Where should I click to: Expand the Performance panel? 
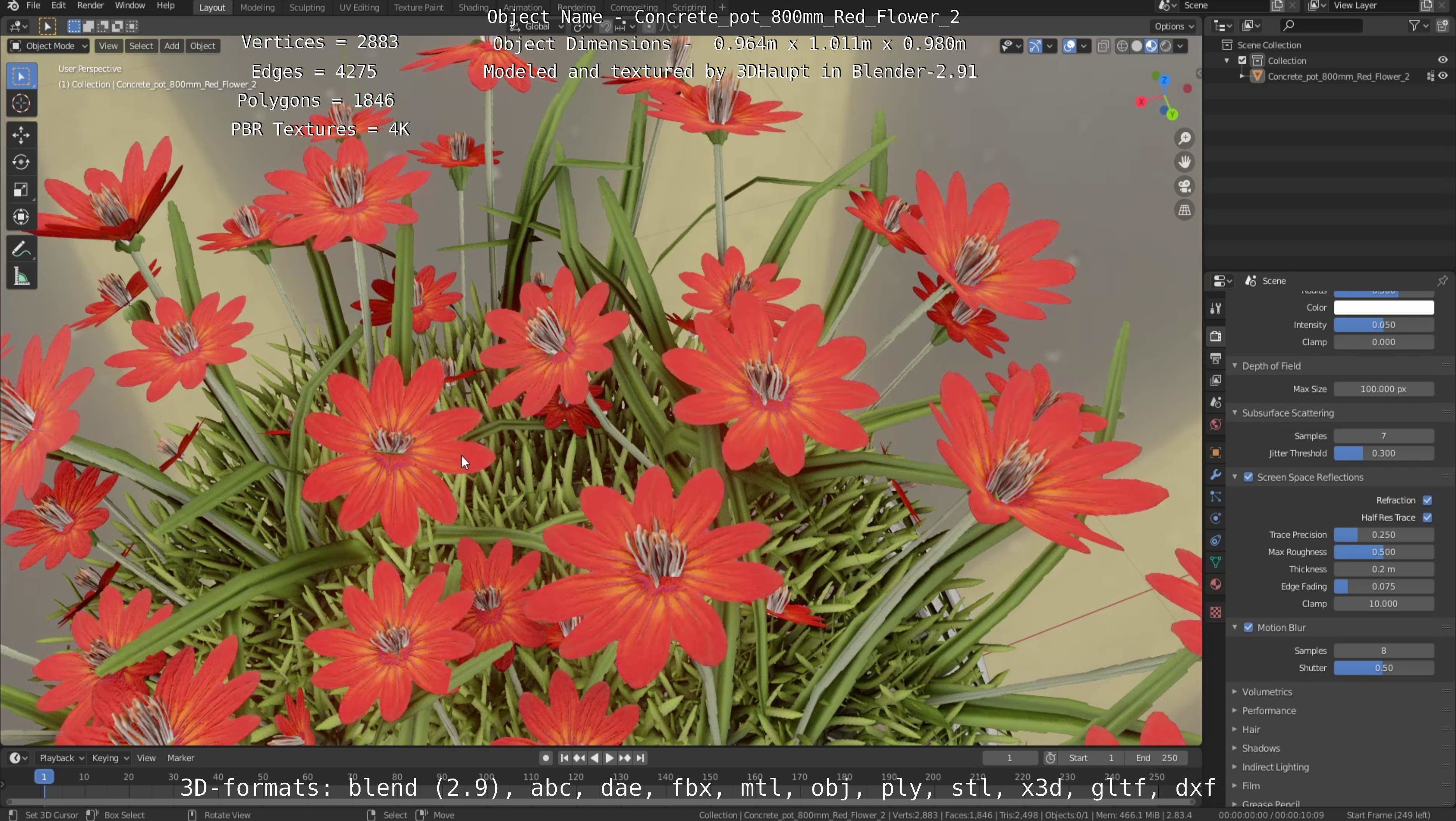point(1234,710)
